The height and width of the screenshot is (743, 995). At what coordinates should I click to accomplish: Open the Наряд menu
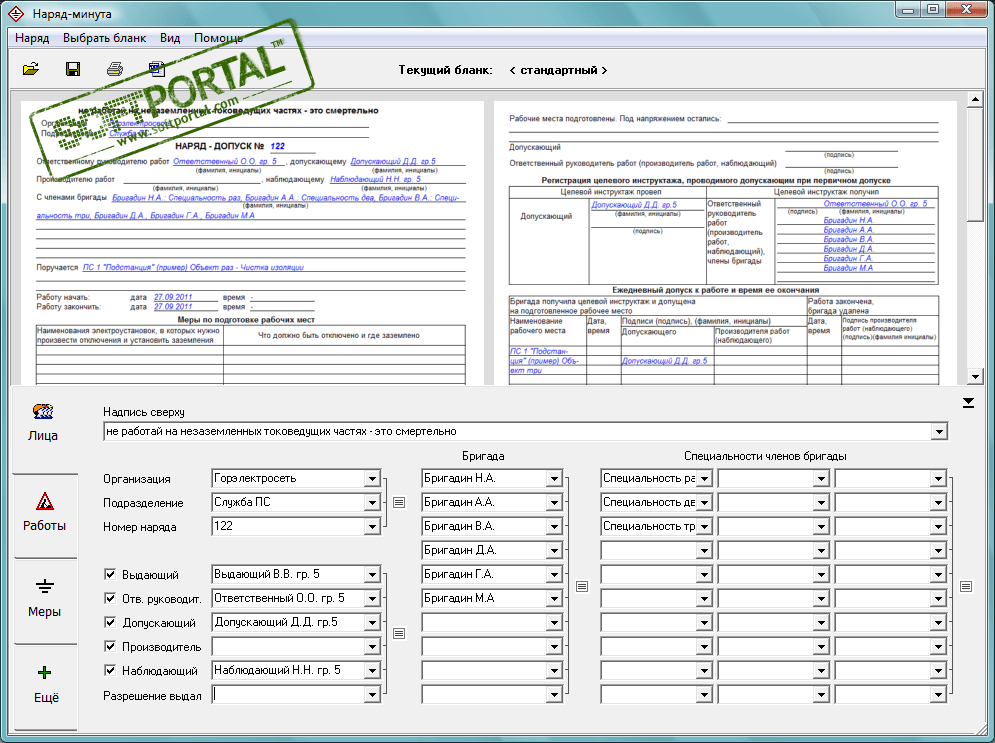(x=32, y=38)
